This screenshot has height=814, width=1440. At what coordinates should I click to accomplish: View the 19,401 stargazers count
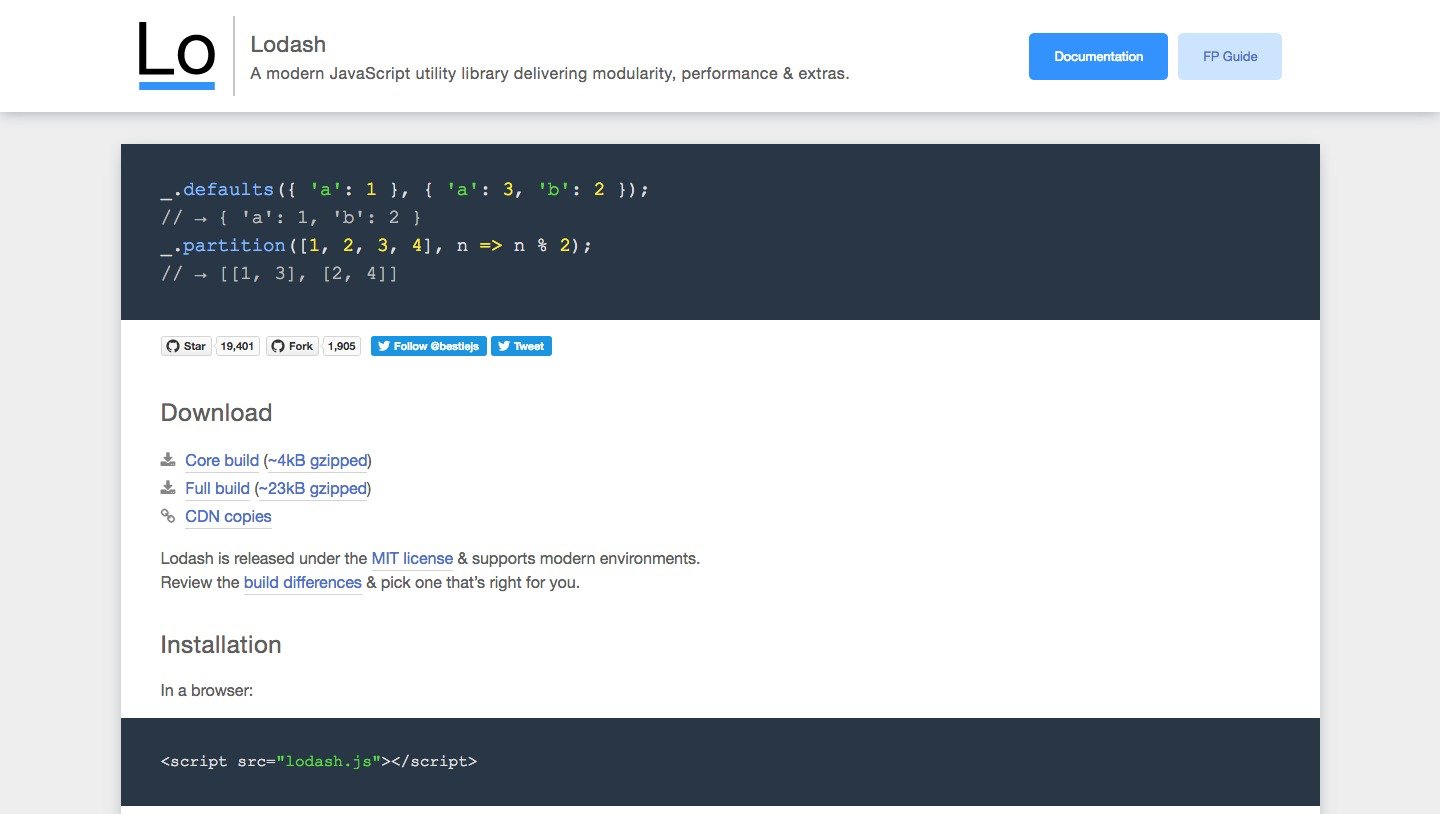pyautogui.click(x=237, y=346)
